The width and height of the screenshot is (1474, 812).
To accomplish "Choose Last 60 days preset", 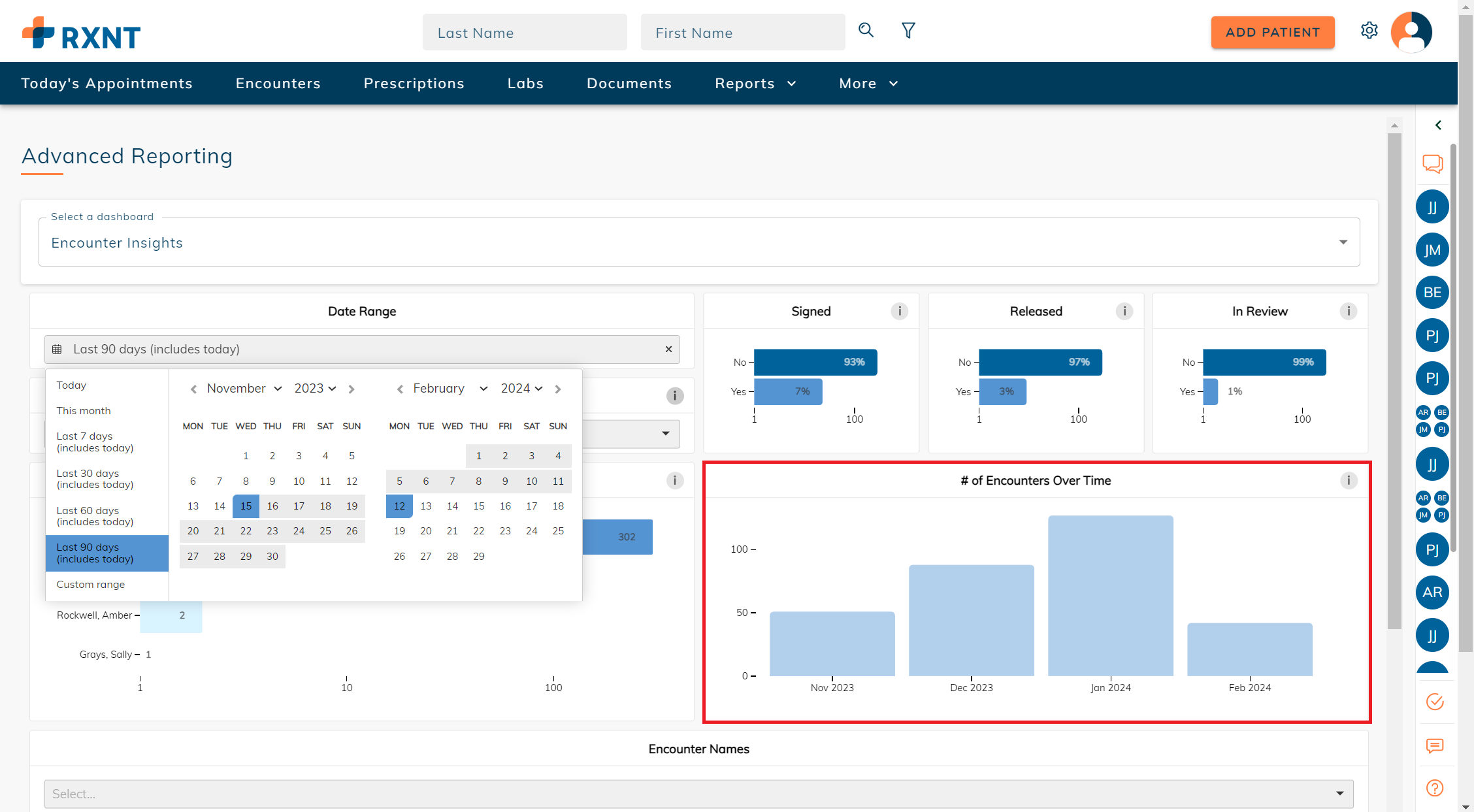I will click(x=107, y=516).
